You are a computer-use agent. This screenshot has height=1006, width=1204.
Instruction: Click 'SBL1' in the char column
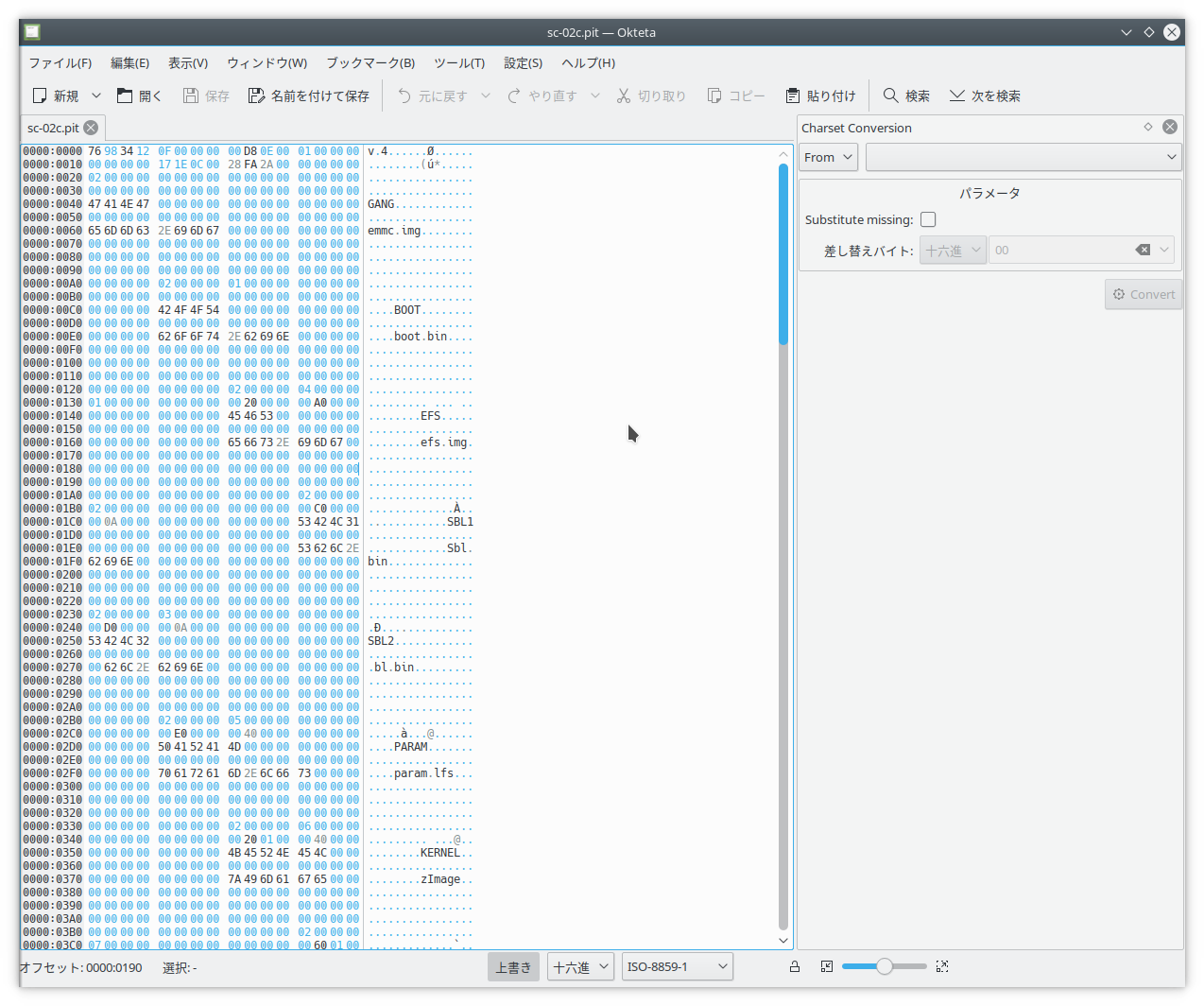point(460,522)
